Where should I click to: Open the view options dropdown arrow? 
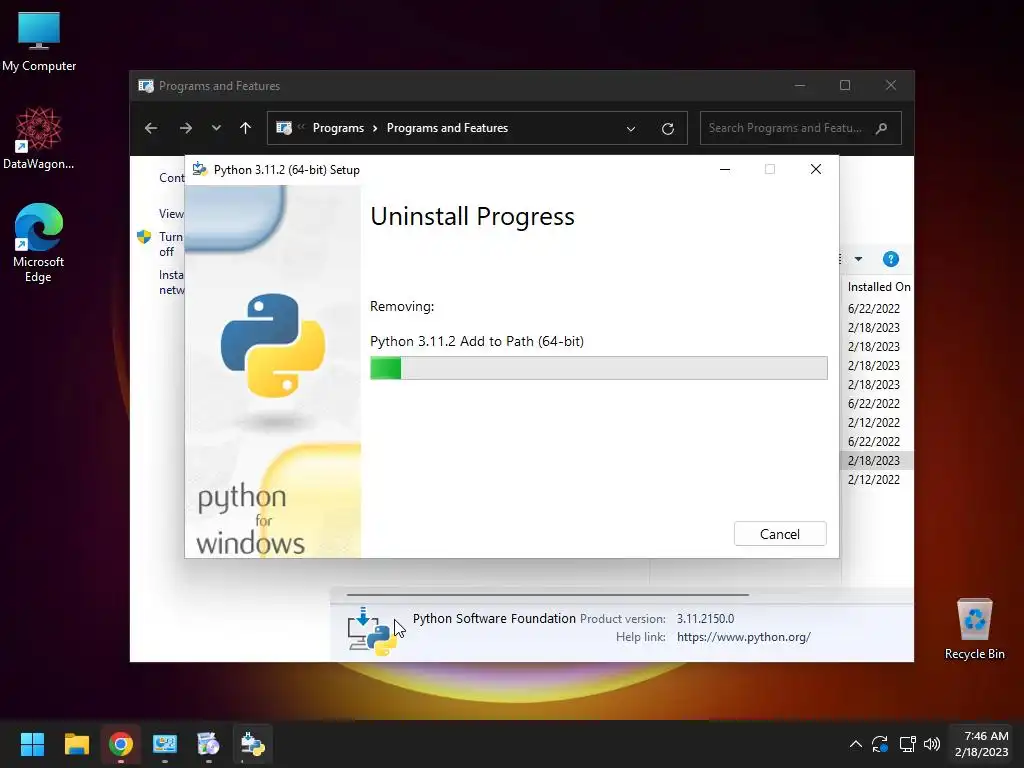click(x=858, y=259)
